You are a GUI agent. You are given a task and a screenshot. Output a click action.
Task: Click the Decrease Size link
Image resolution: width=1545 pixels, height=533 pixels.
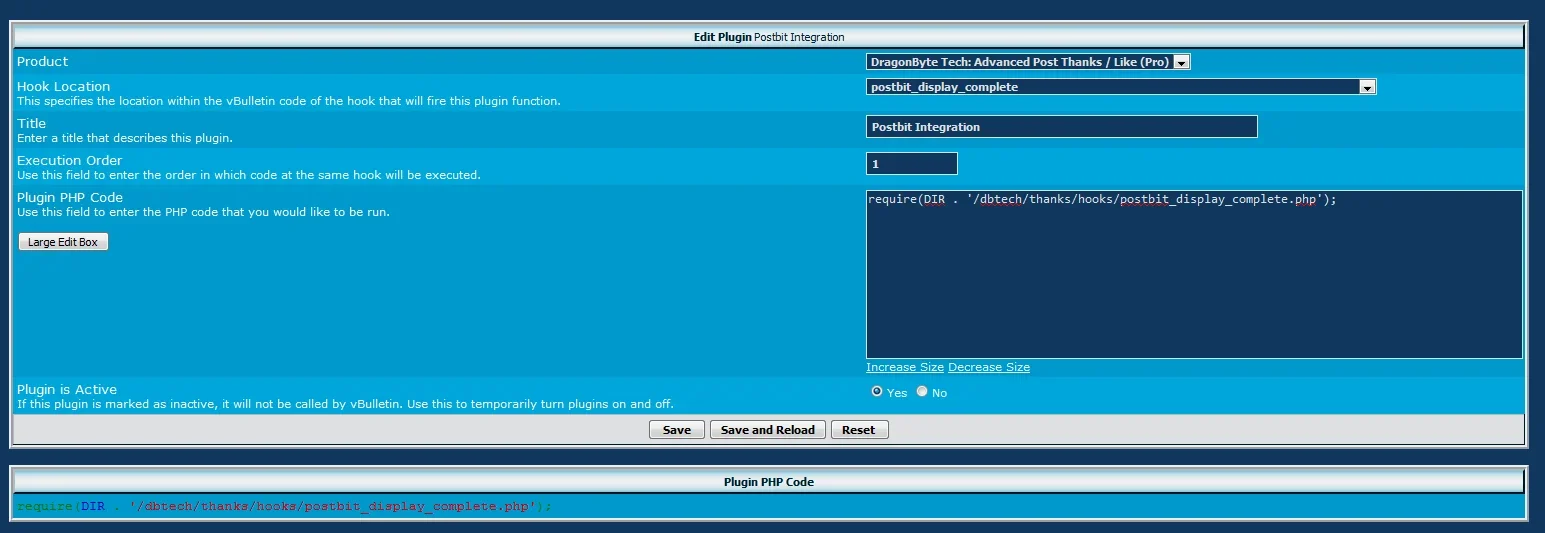[x=989, y=367]
